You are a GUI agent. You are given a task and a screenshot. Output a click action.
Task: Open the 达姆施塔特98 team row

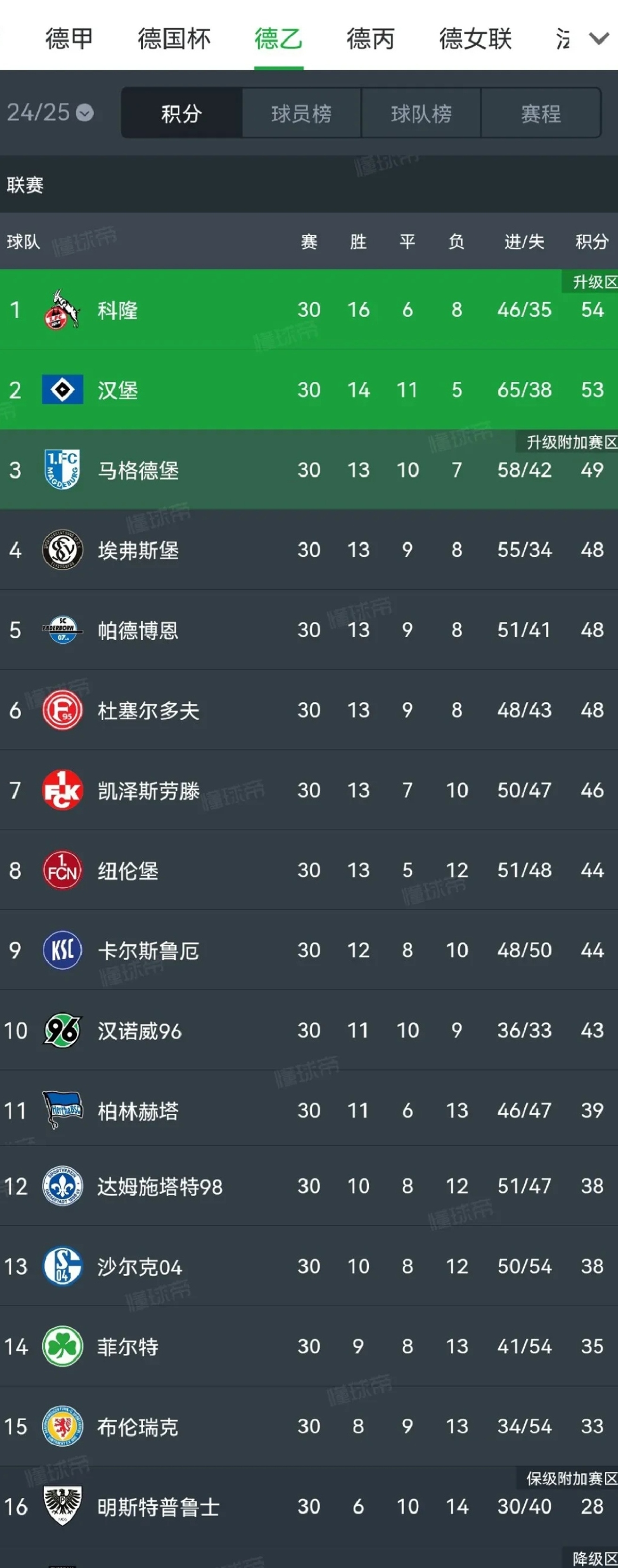pyautogui.click(x=309, y=1186)
